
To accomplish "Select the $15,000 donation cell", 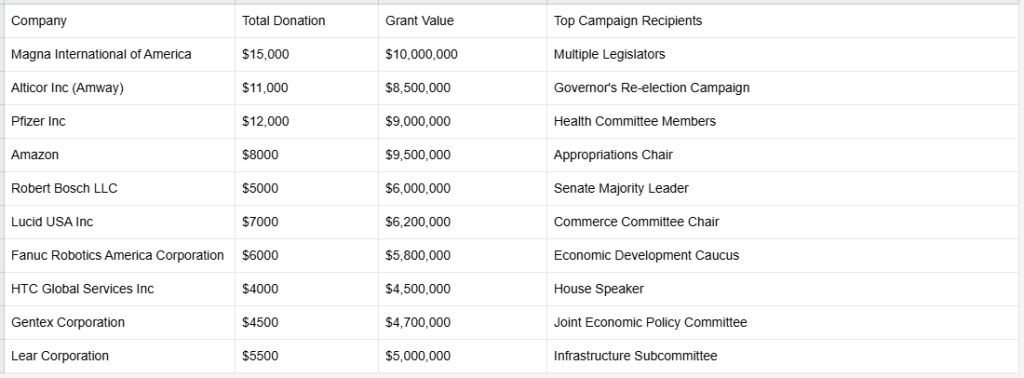I will pos(306,54).
